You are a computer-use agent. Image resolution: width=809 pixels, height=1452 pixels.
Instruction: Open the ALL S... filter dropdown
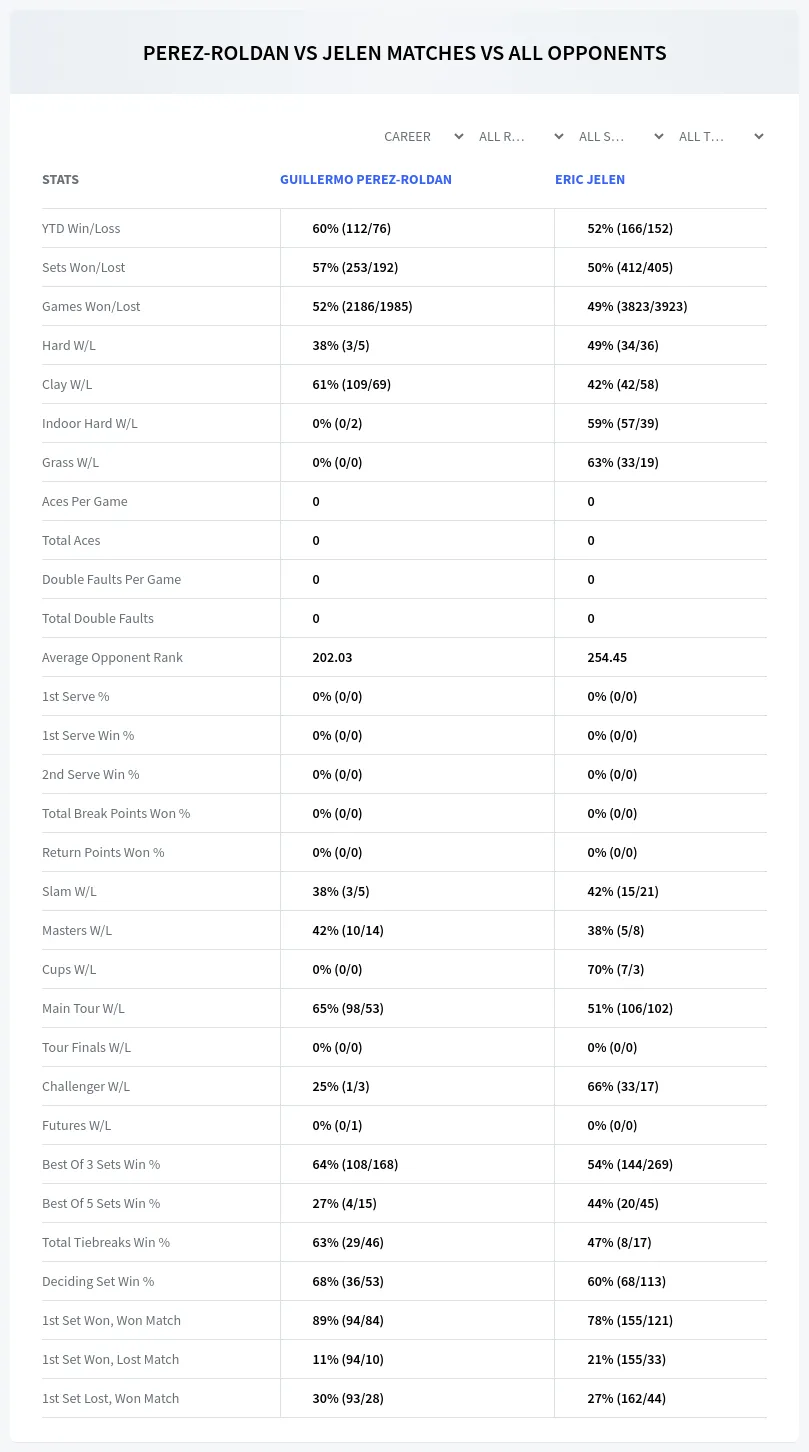pos(620,136)
